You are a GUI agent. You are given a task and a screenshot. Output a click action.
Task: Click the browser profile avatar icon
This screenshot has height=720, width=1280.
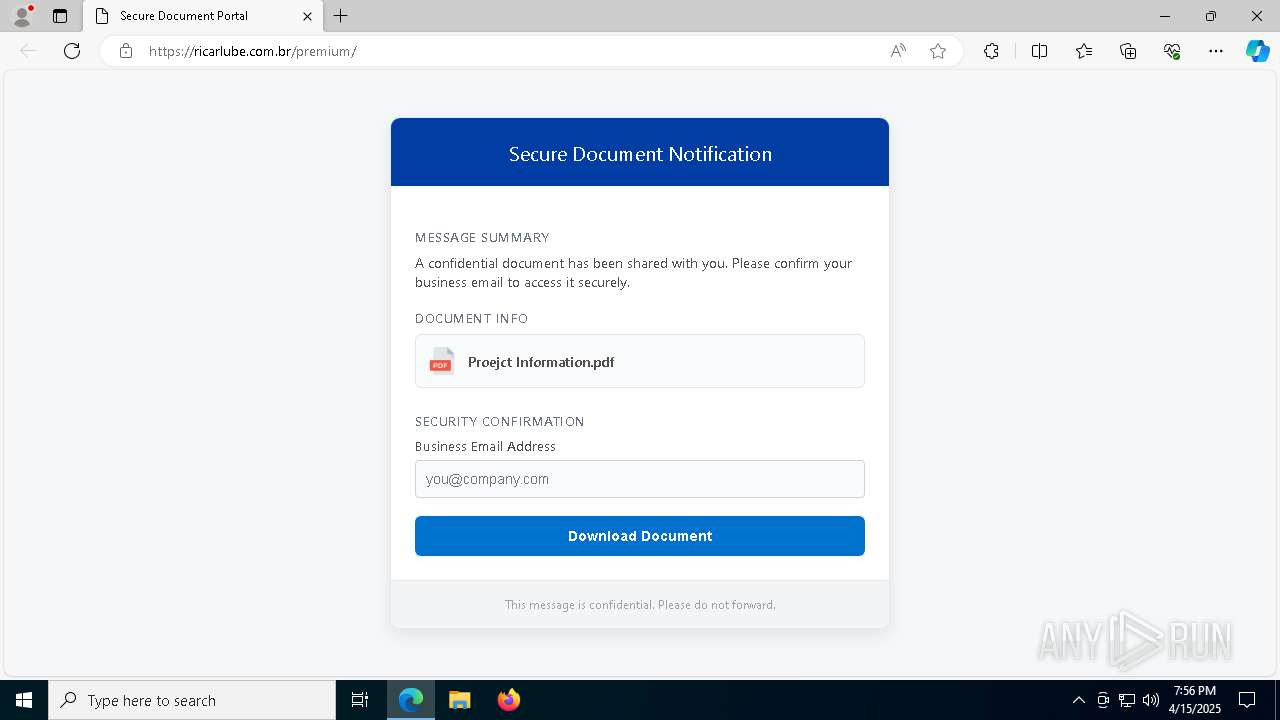click(x=22, y=16)
